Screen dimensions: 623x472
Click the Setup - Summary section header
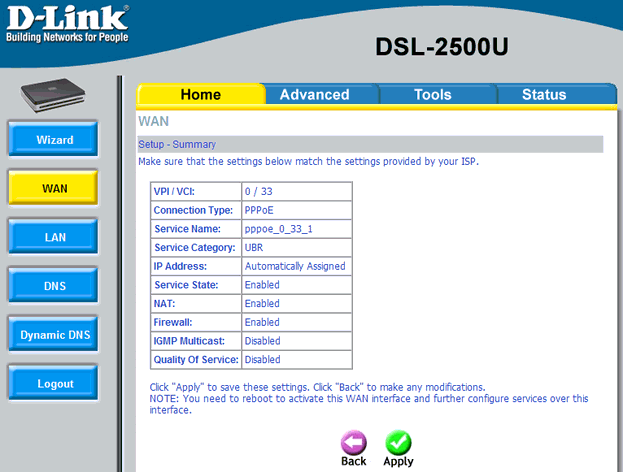(177, 145)
